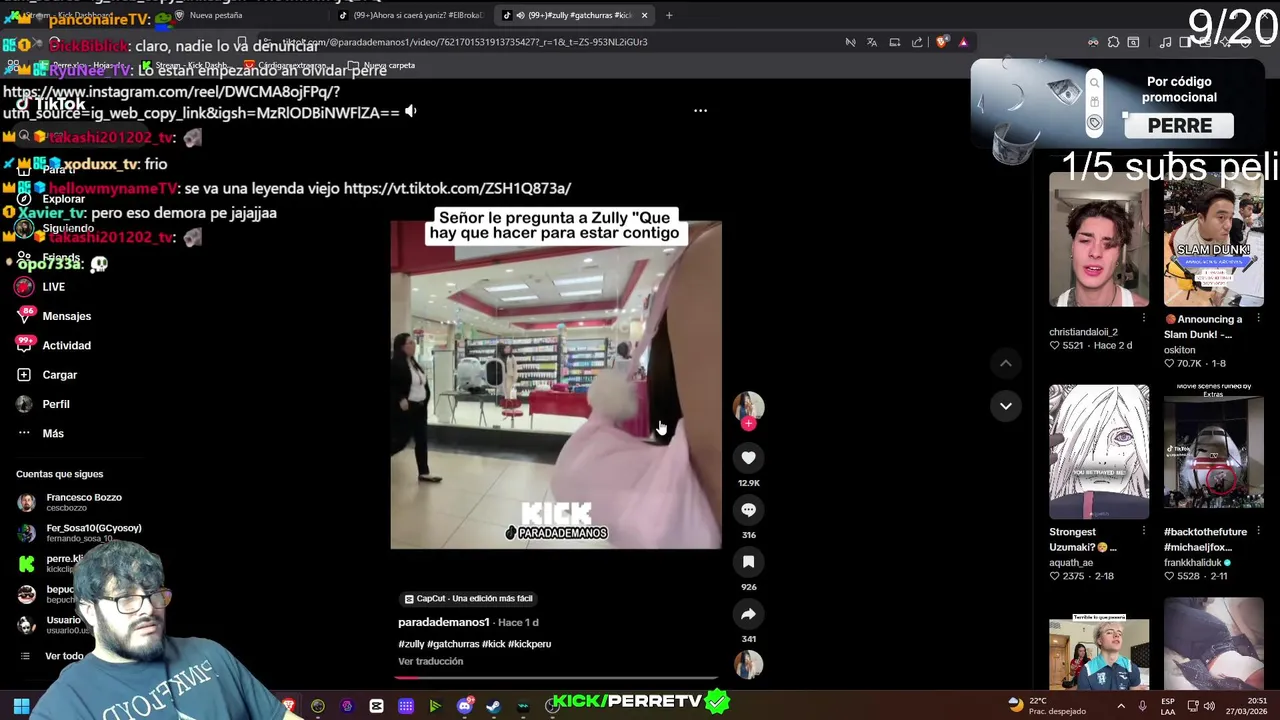The width and height of the screenshot is (1280, 720).
Task: Open Discord from the taskbar
Action: coord(464,707)
